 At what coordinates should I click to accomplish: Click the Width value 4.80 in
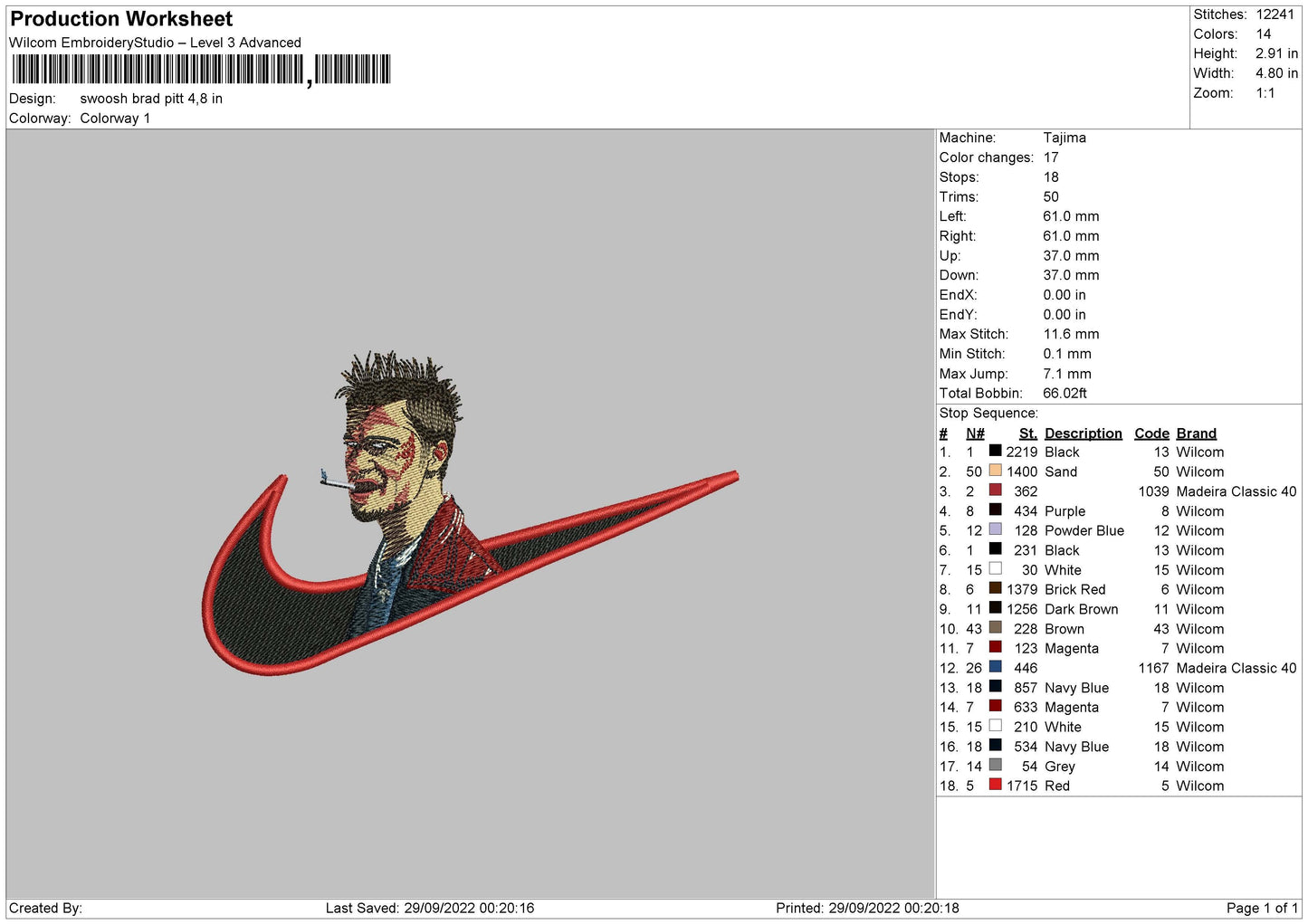1276,73
